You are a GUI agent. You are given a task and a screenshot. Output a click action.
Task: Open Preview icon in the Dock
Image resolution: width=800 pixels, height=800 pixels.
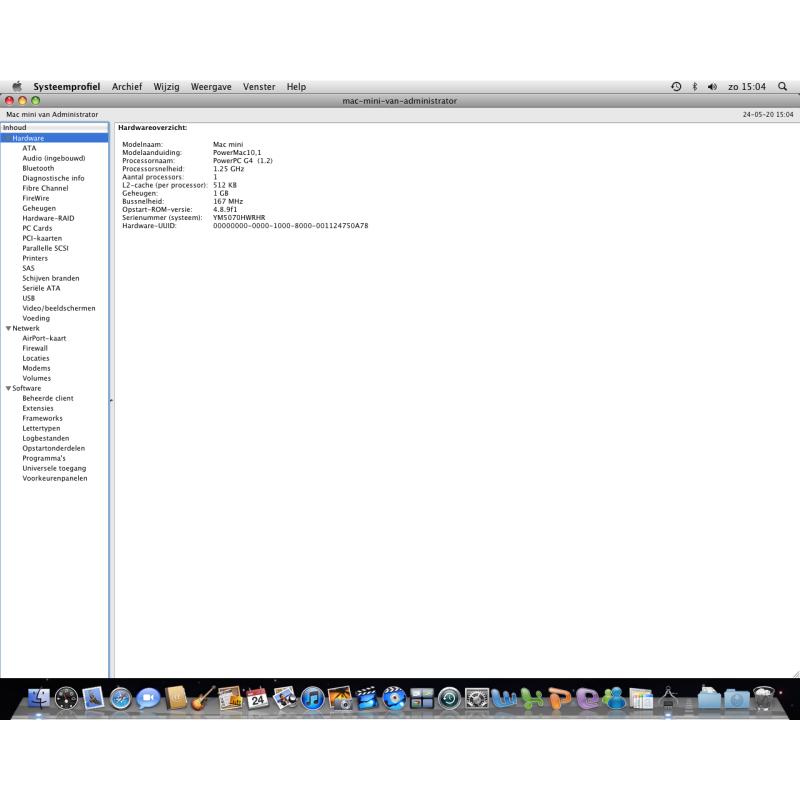click(x=285, y=698)
